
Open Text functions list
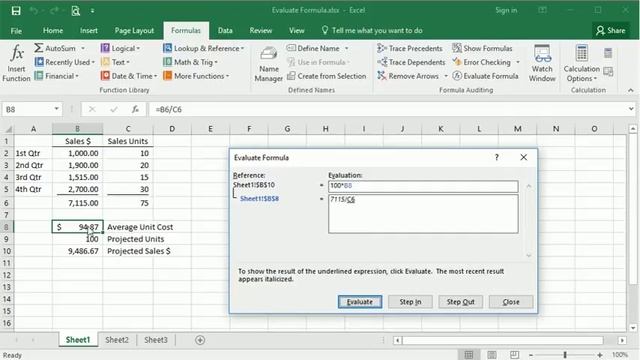115,62
